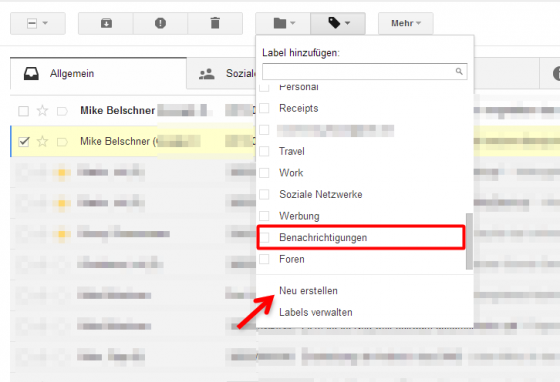Check the Work label checkbox

click(x=264, y=173)
